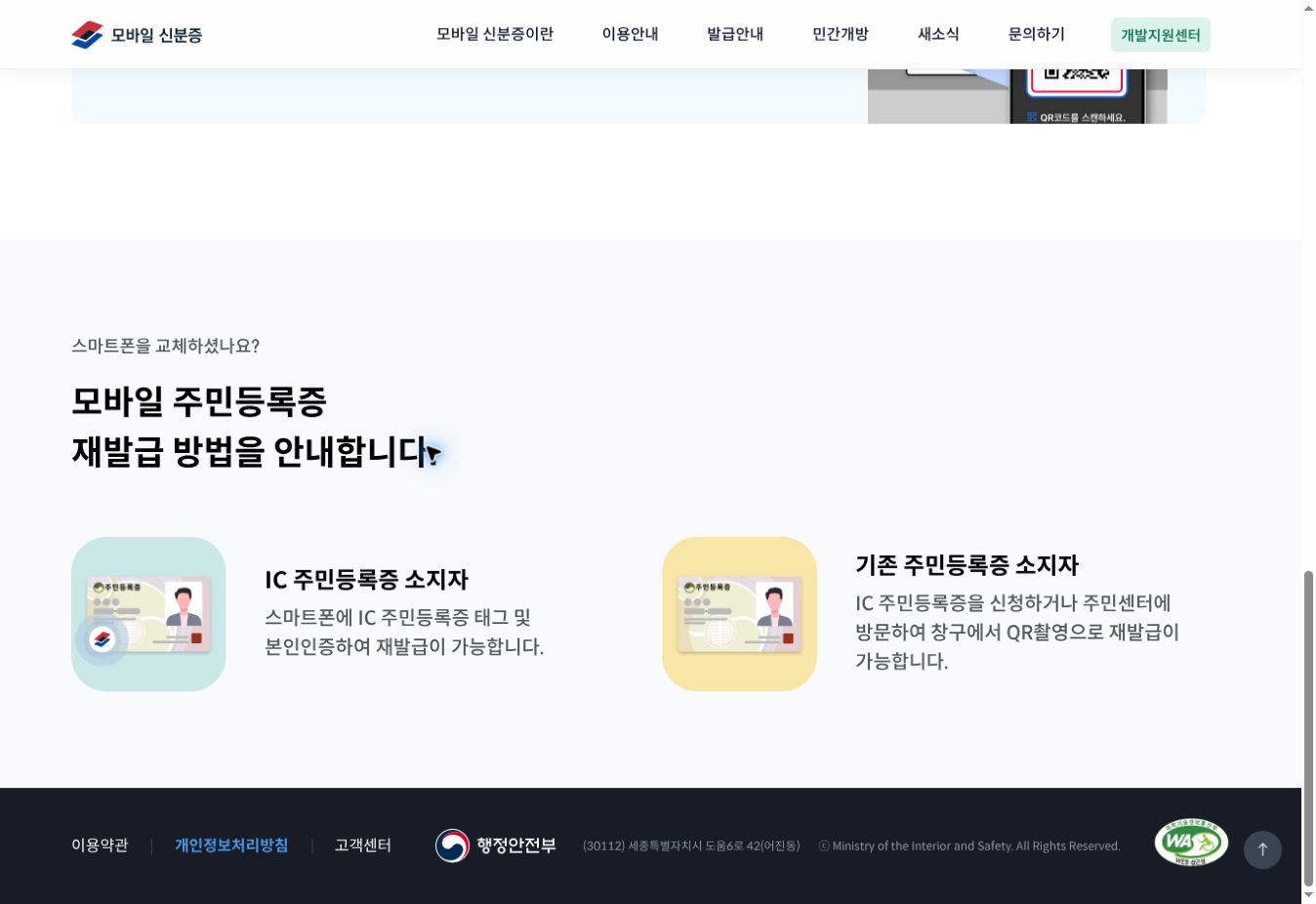Open the 문의하기 menu
The height and width of the screenshot is (904, 1316).
pyautogui.click(x=1036, y=34)
